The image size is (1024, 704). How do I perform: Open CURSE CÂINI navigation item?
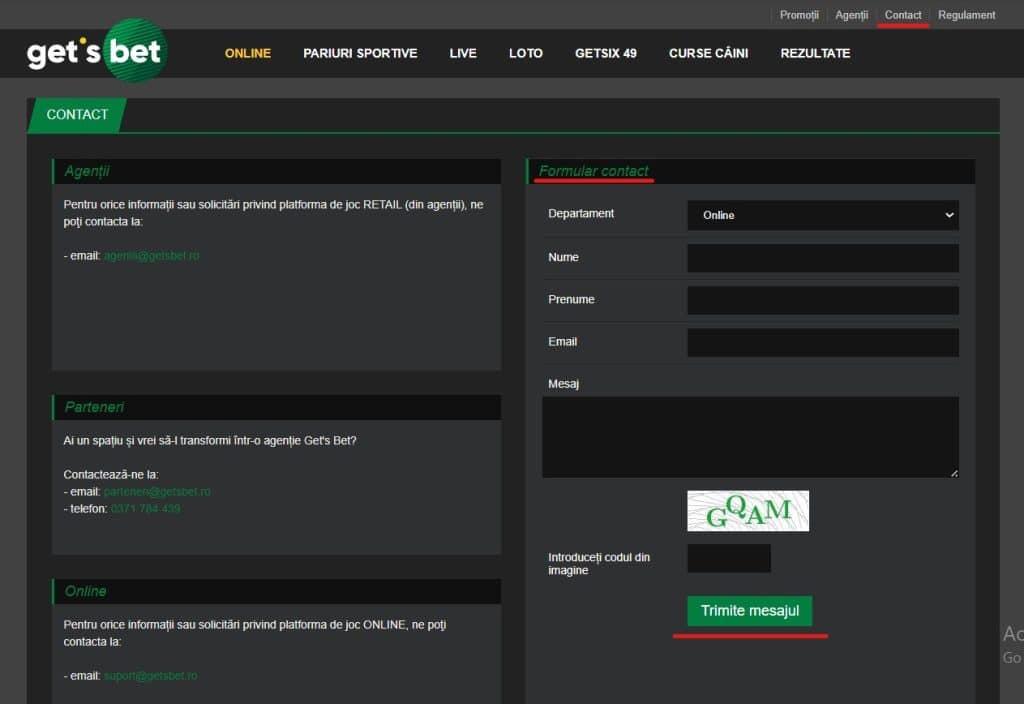click(x=709, y=54)
